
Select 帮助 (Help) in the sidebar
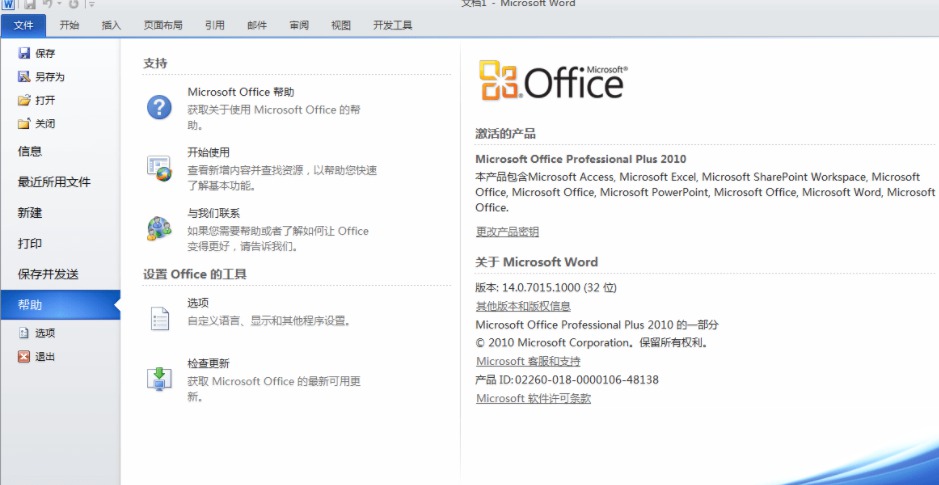click(x=60, y=305)
